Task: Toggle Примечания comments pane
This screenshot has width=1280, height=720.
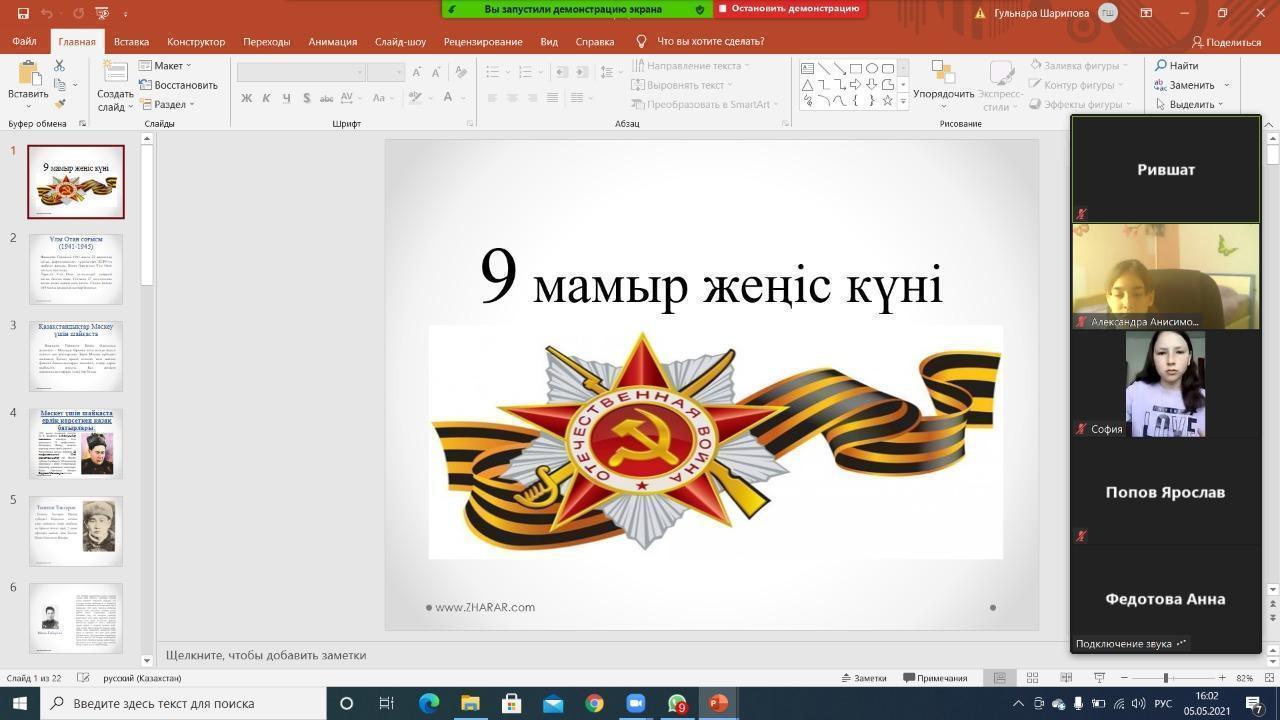Action: pos(935,678)
